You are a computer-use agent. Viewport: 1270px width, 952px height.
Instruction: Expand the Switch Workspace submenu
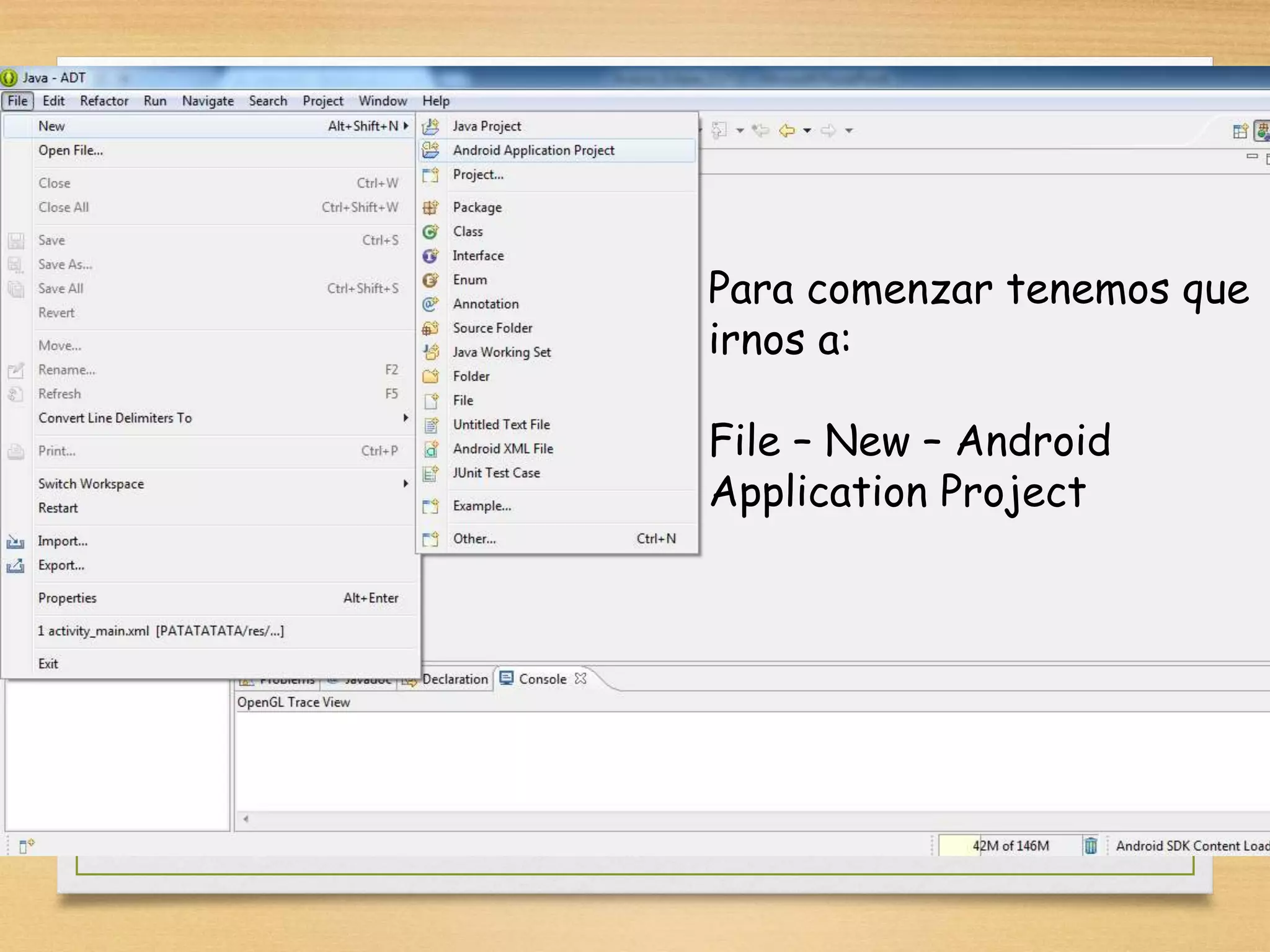406,483
